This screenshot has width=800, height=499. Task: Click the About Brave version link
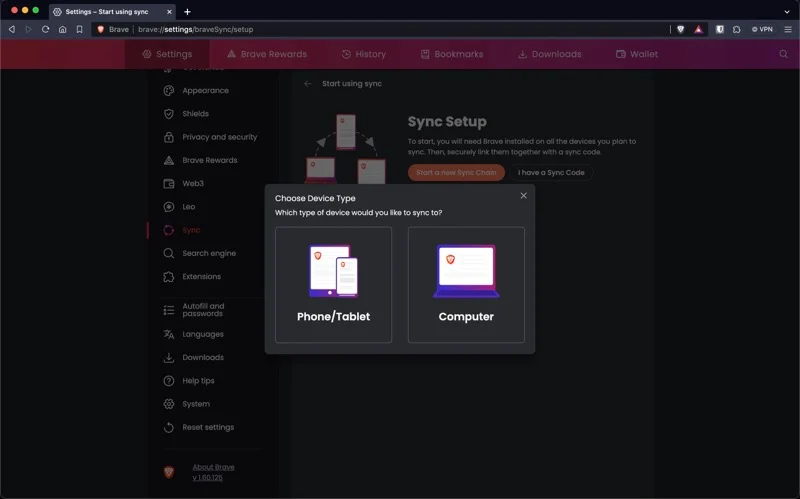click(213, 472)
